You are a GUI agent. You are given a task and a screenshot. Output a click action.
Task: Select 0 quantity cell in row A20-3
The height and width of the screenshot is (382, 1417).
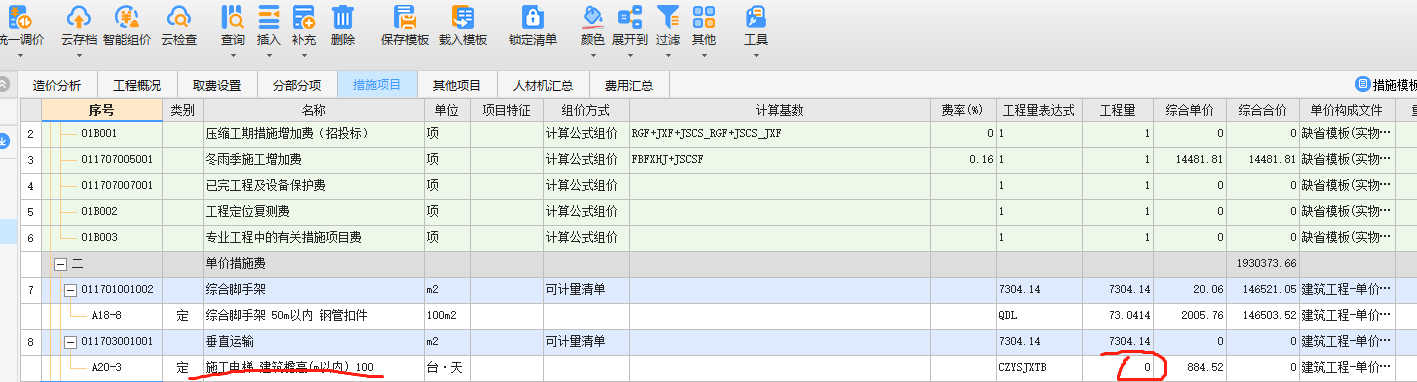coord(1118,368)
